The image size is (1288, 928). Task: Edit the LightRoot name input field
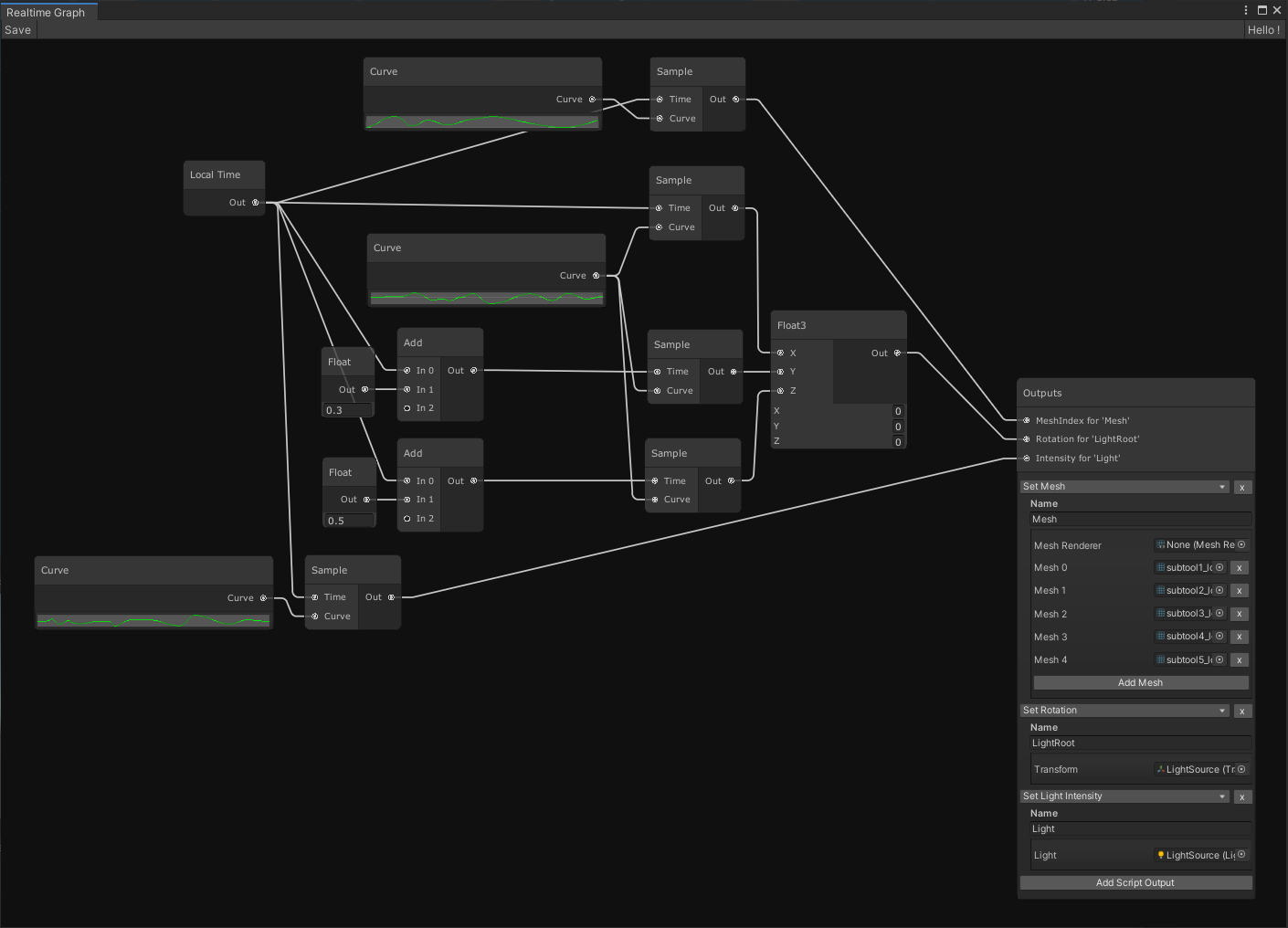(1140, 743)
